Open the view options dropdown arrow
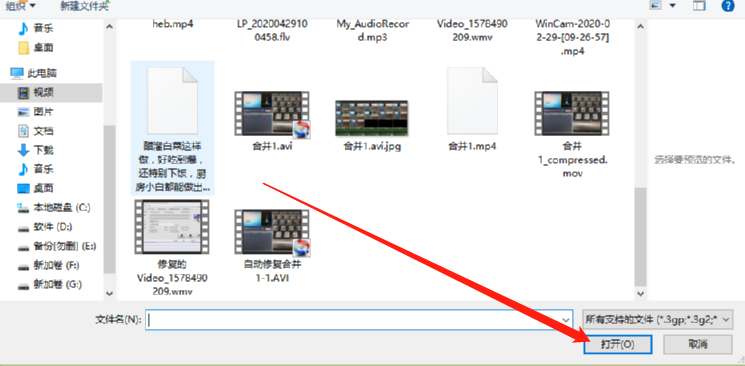The height and width of the screenshot is (366, 745). point(672,6)
